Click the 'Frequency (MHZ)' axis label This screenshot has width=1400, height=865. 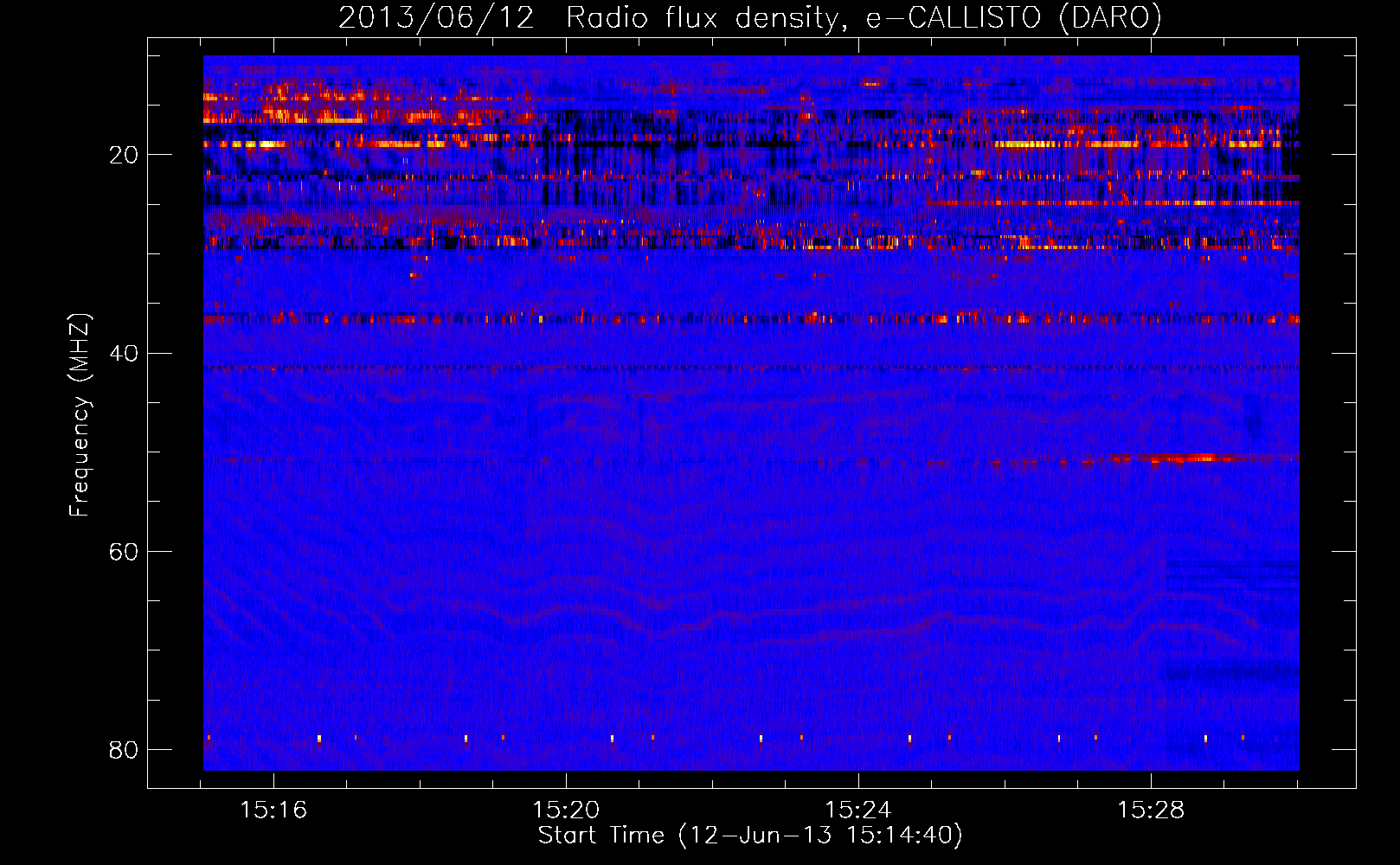80,415
